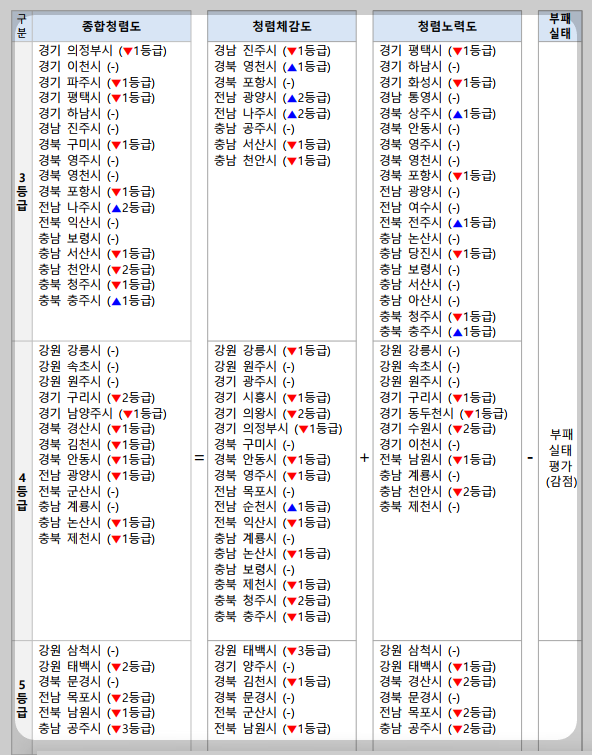Screen dimensions: 592x755
Task: Select 강원 속초시 in 종합청렴도 4등급
Action: (79, 366)
